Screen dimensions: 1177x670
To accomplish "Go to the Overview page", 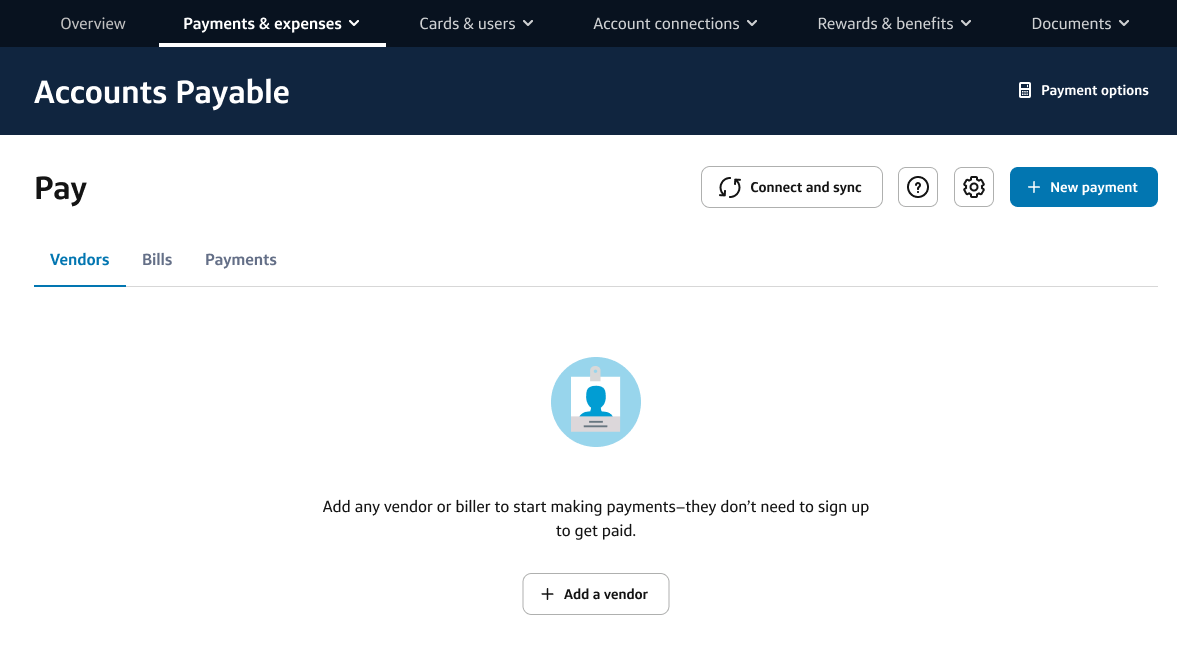I will point(93,24).
